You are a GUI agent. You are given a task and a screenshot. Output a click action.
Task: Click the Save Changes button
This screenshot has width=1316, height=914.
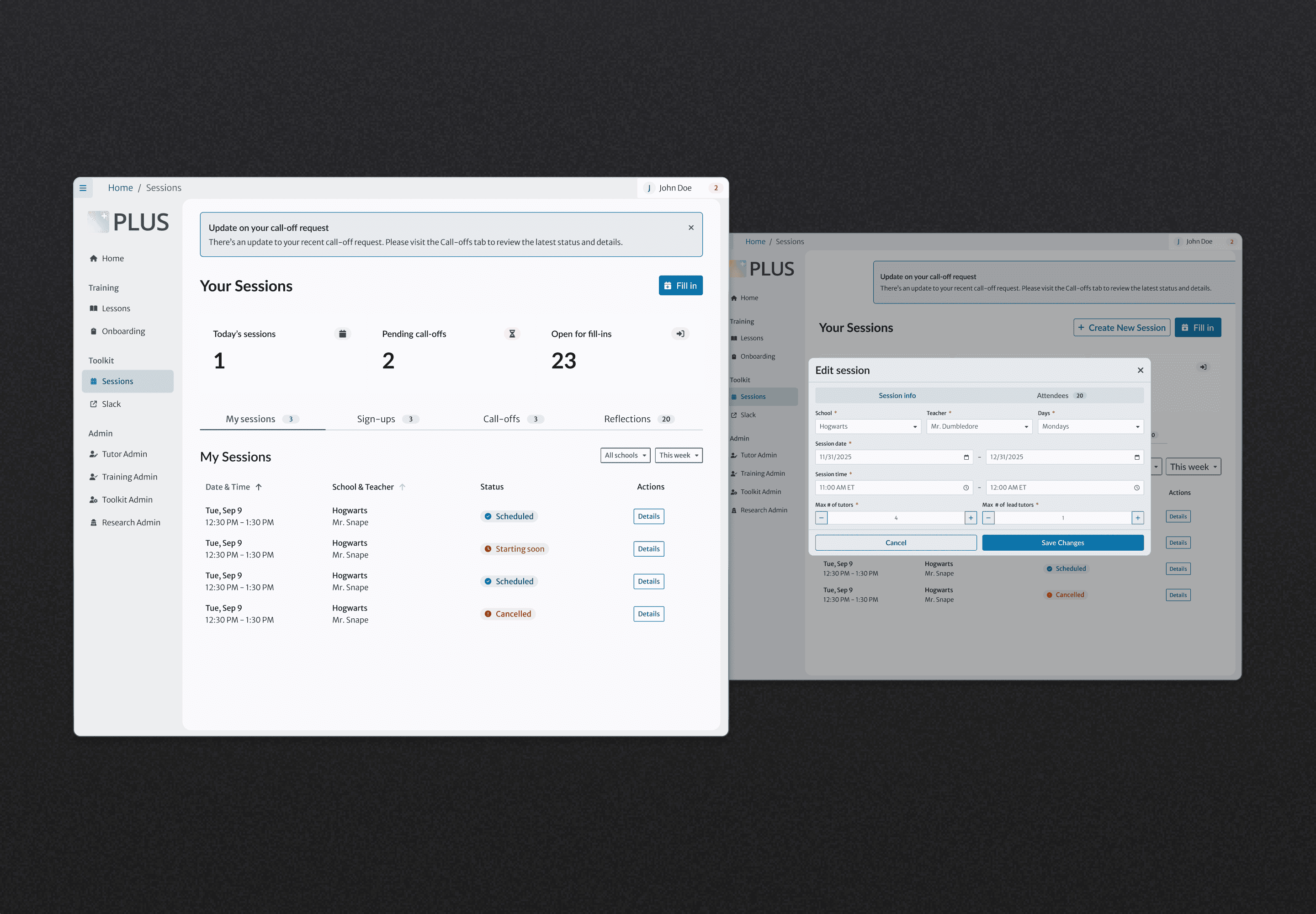point(1062,543)
